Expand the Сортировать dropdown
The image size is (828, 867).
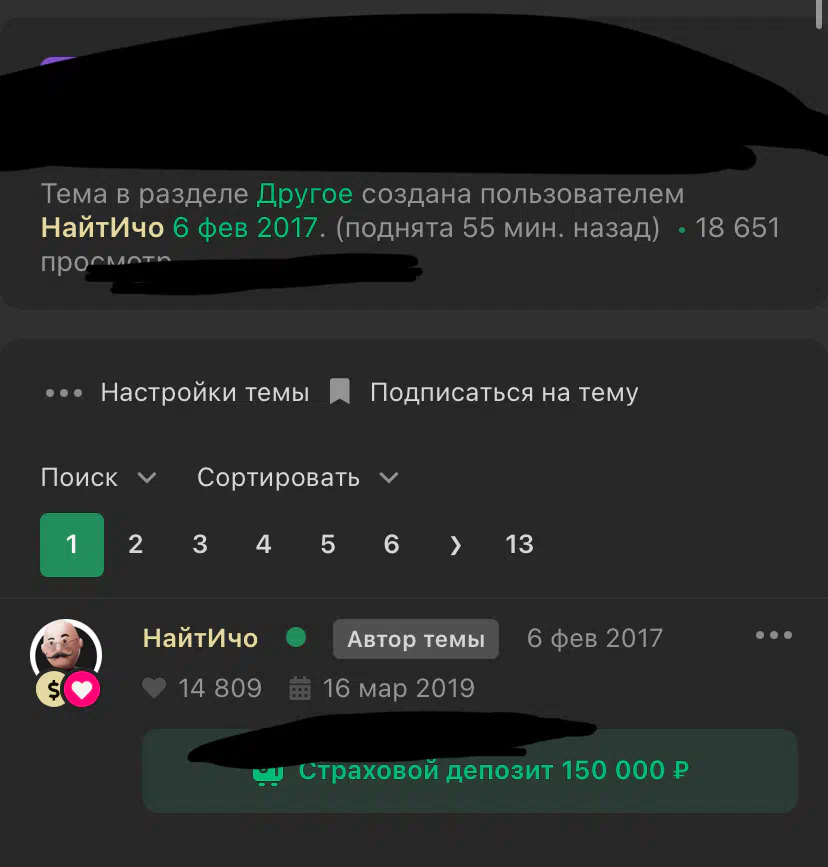coord(298,477)
